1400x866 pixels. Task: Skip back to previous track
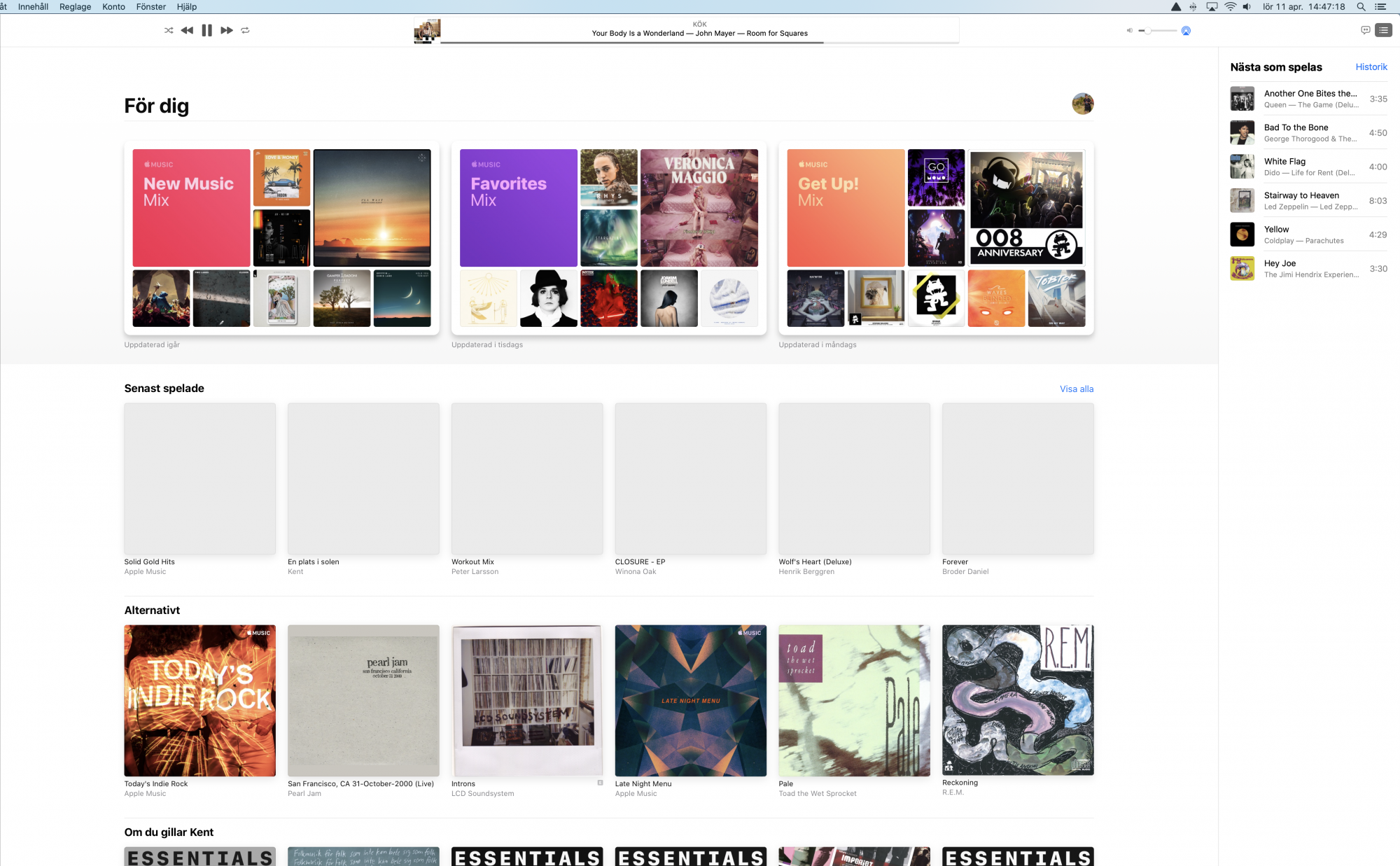(187, 30)
